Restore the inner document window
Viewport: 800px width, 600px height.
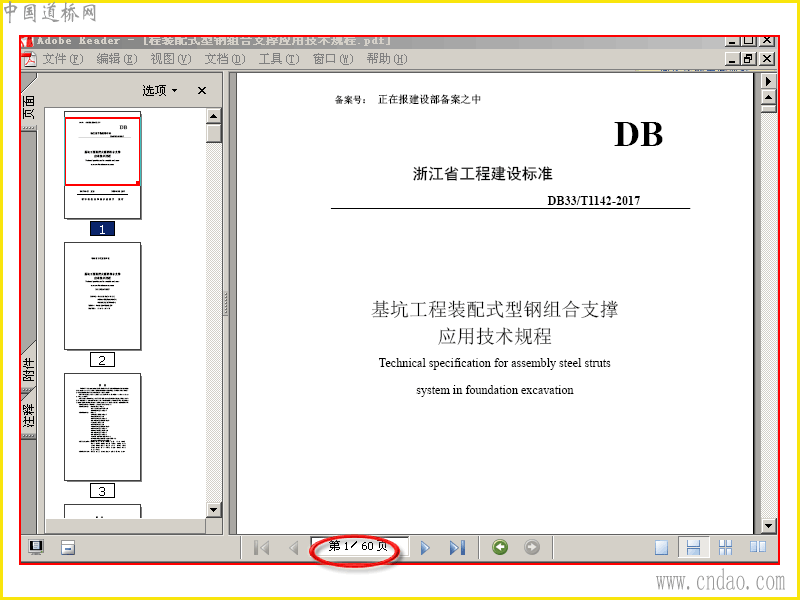(x=748, y=59)
